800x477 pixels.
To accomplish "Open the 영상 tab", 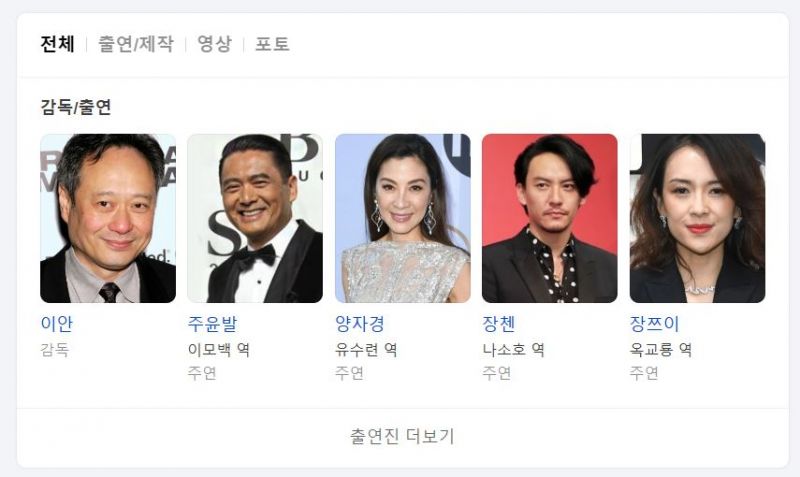I will click(214, 44).
